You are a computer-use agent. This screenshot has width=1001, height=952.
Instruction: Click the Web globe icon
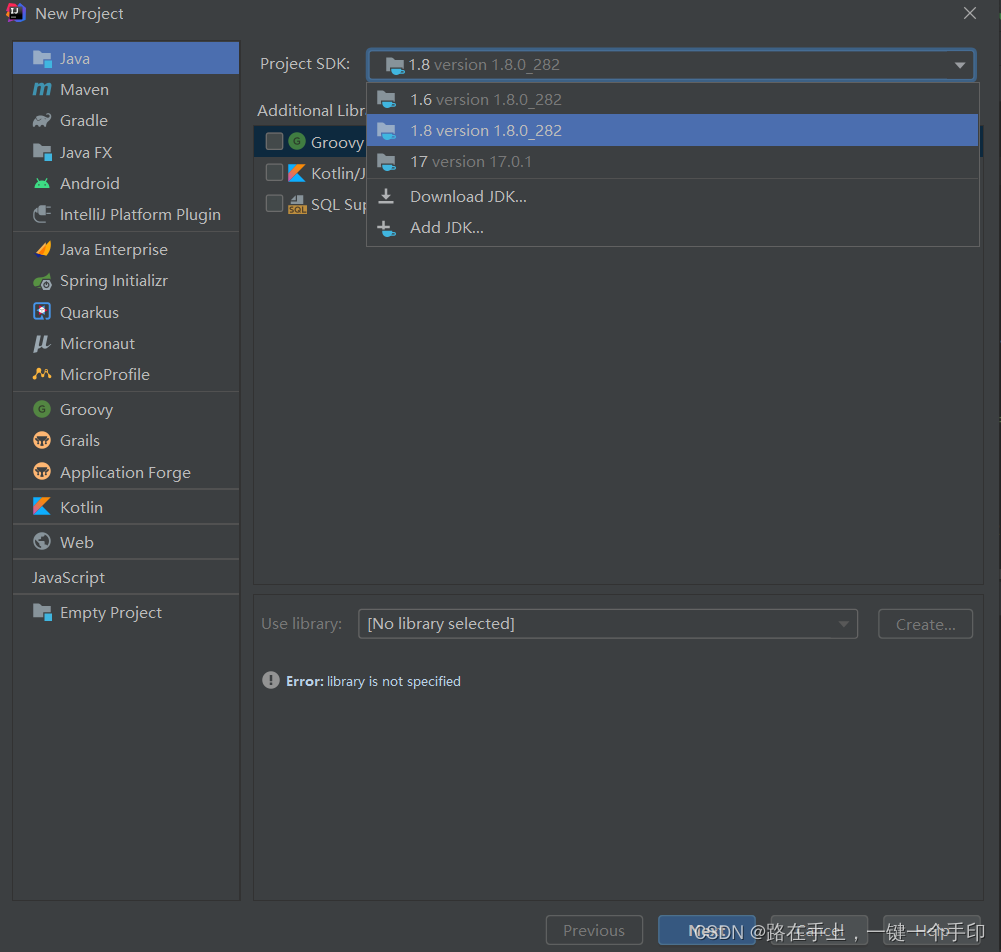pyautogui.click(x=42, y=541)
